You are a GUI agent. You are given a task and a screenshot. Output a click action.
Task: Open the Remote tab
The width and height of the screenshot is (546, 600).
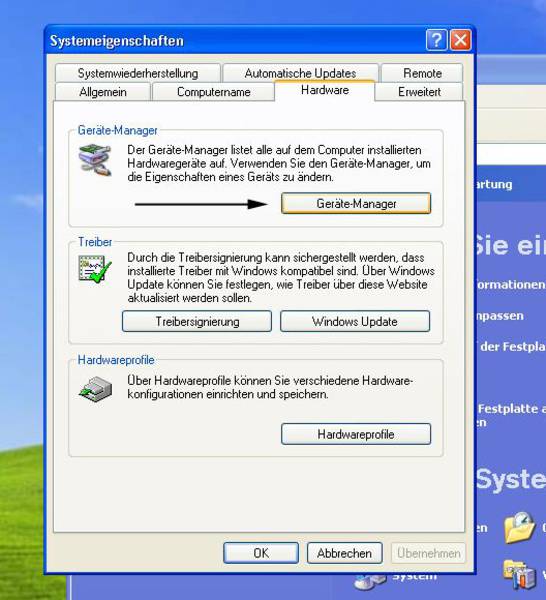pos(422,73)
